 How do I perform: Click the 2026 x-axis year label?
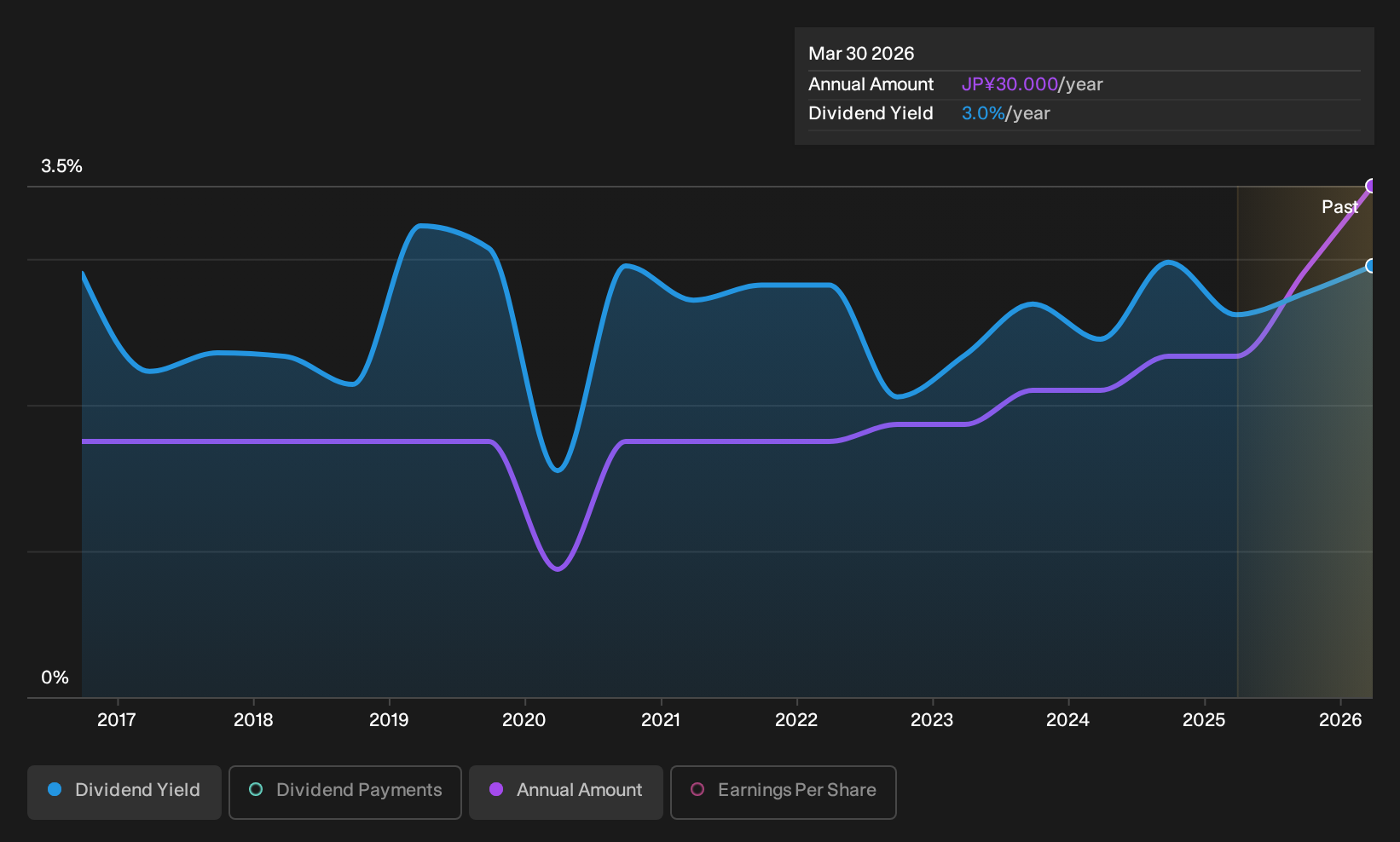click(1340, 720)
